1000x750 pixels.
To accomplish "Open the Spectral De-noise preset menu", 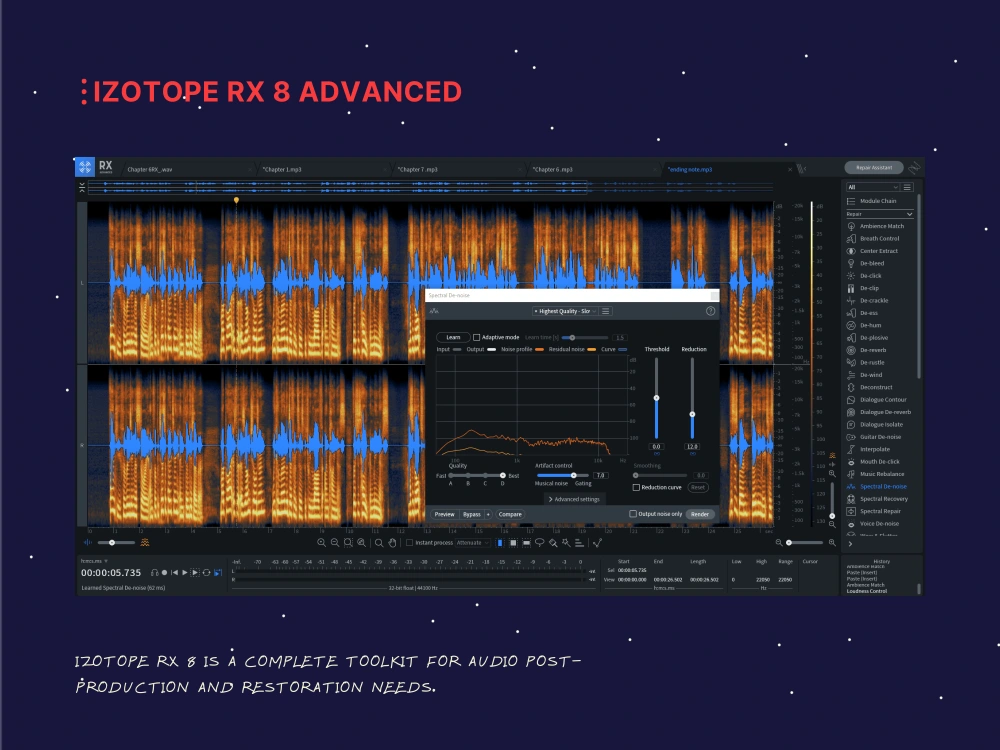I will [606, 311].
